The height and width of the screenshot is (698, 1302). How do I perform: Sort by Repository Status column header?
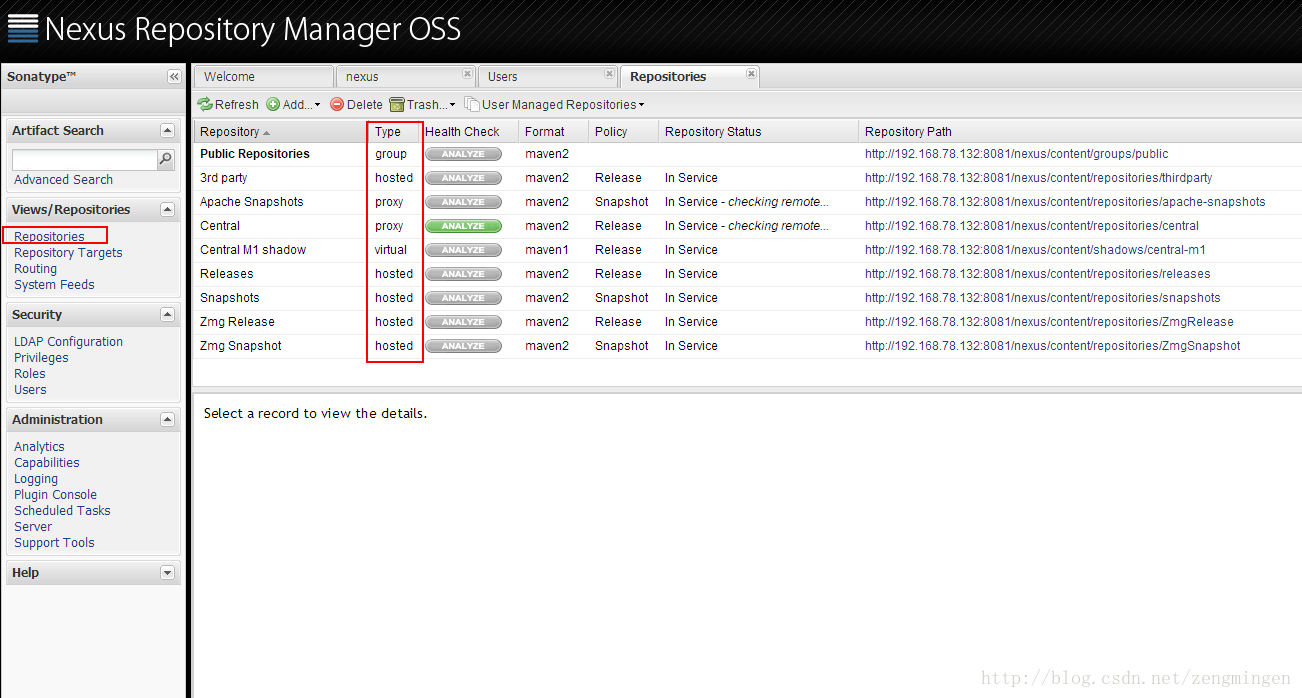[x=759, y=132]
